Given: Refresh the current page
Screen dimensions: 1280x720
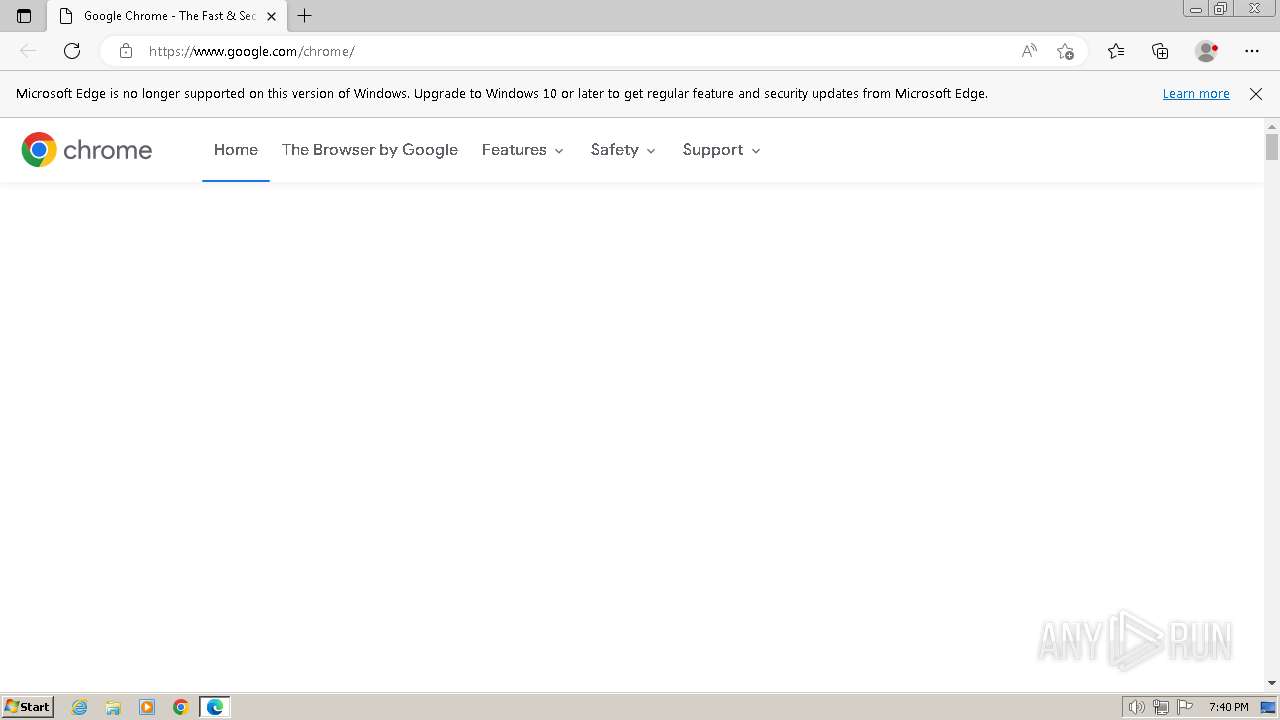Looking at the screenshot, I should click(x=72, y=51).
